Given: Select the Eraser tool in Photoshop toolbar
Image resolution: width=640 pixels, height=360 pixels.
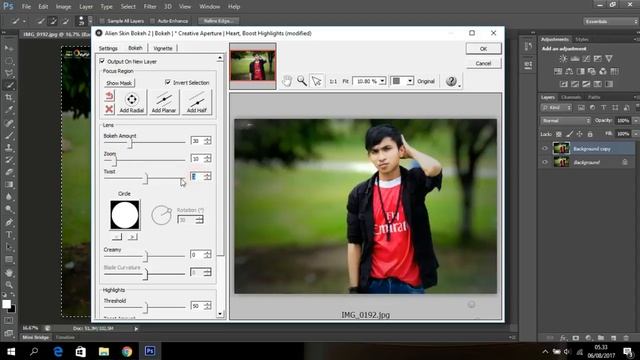Looking at the screenshot, I should coord(9,172).
